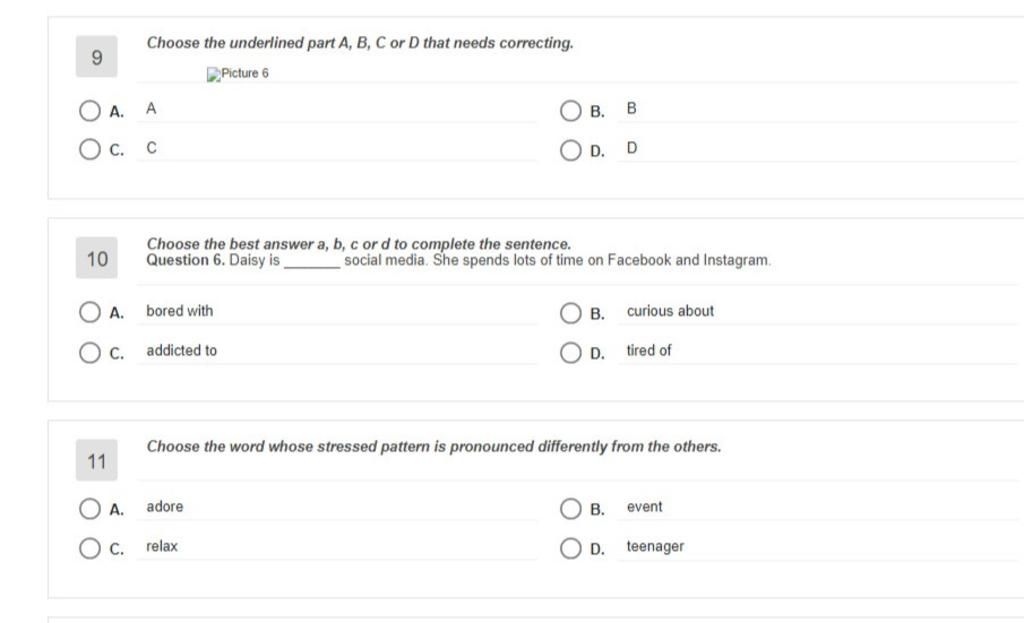The width and height of the screenshot is (1024, 623).
Task: Pick 'adore' radio button in question 11
Action: (x=89, y=509)
